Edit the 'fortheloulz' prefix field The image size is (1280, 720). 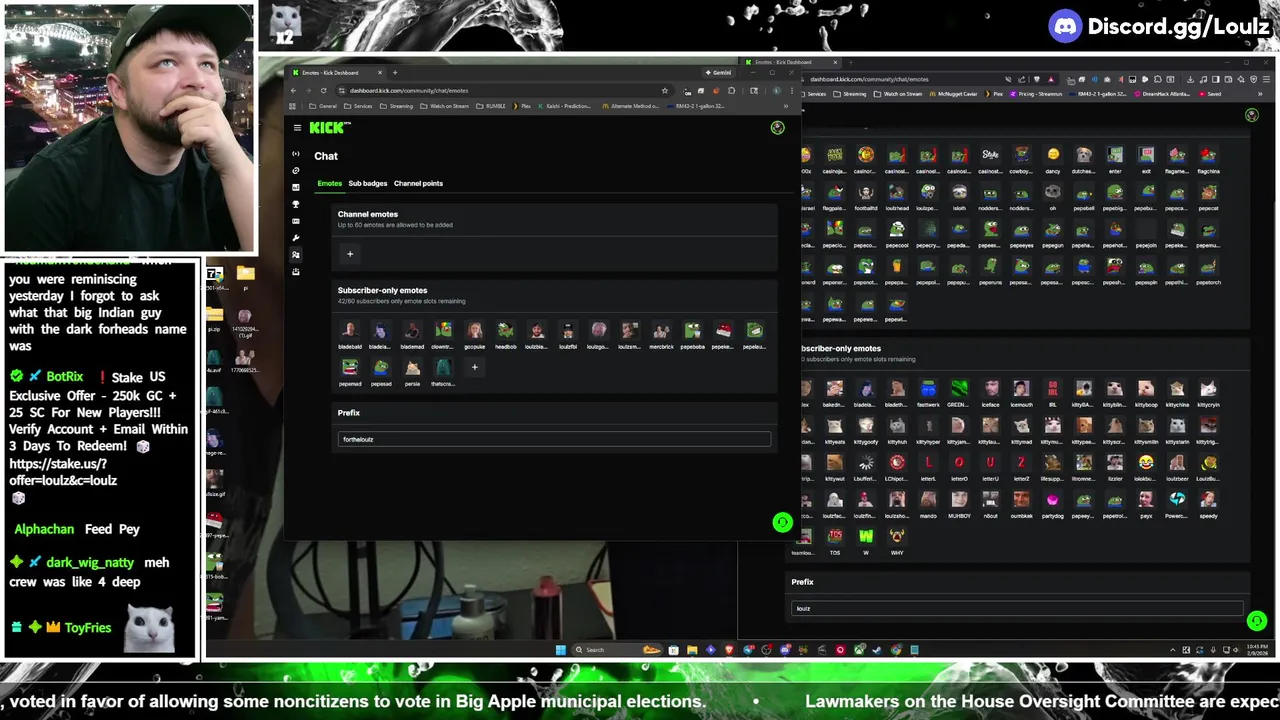click(x=554, y=439)
